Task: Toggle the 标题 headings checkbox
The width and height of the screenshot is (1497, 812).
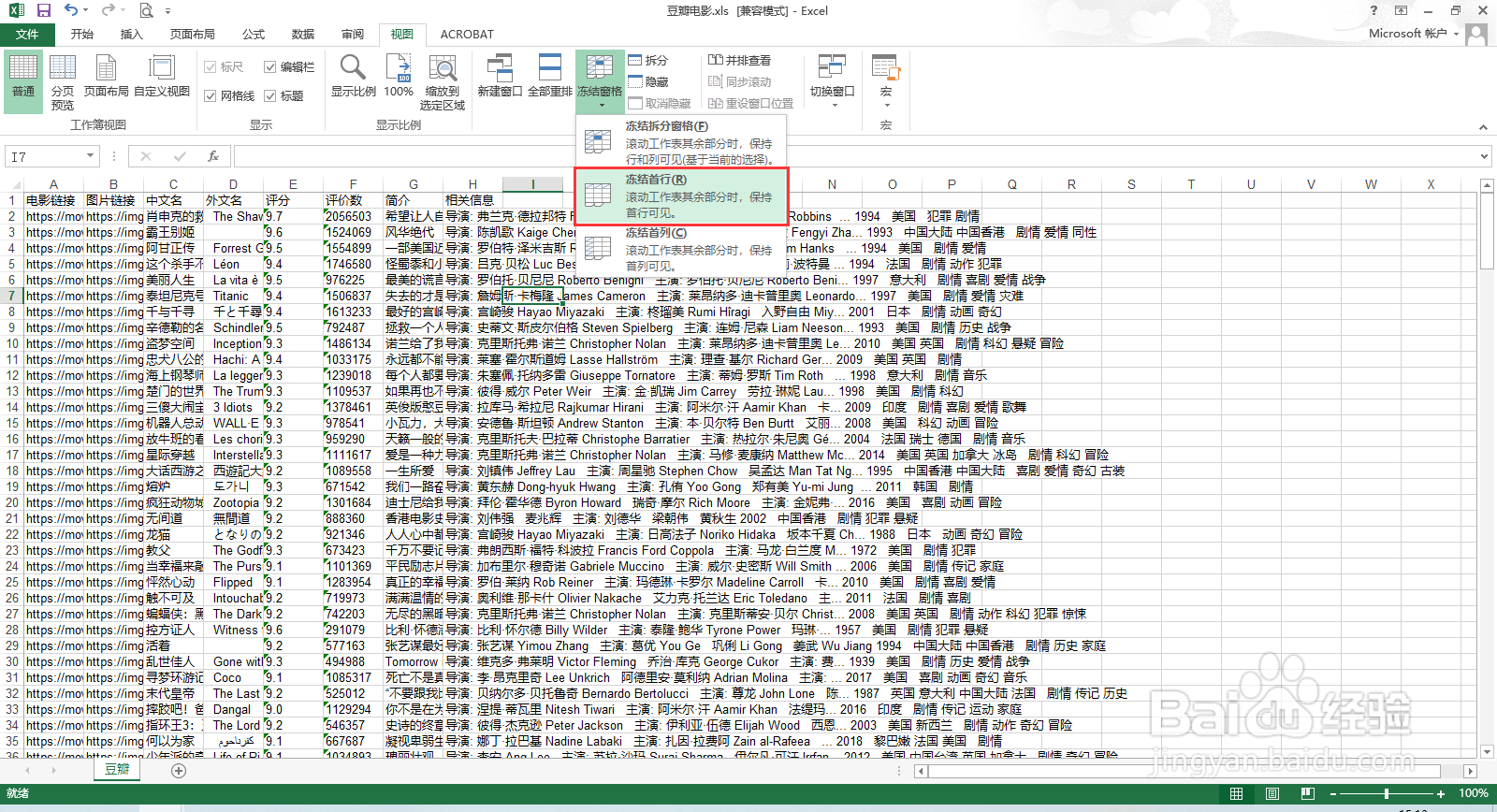Action: tap(269, 95)
